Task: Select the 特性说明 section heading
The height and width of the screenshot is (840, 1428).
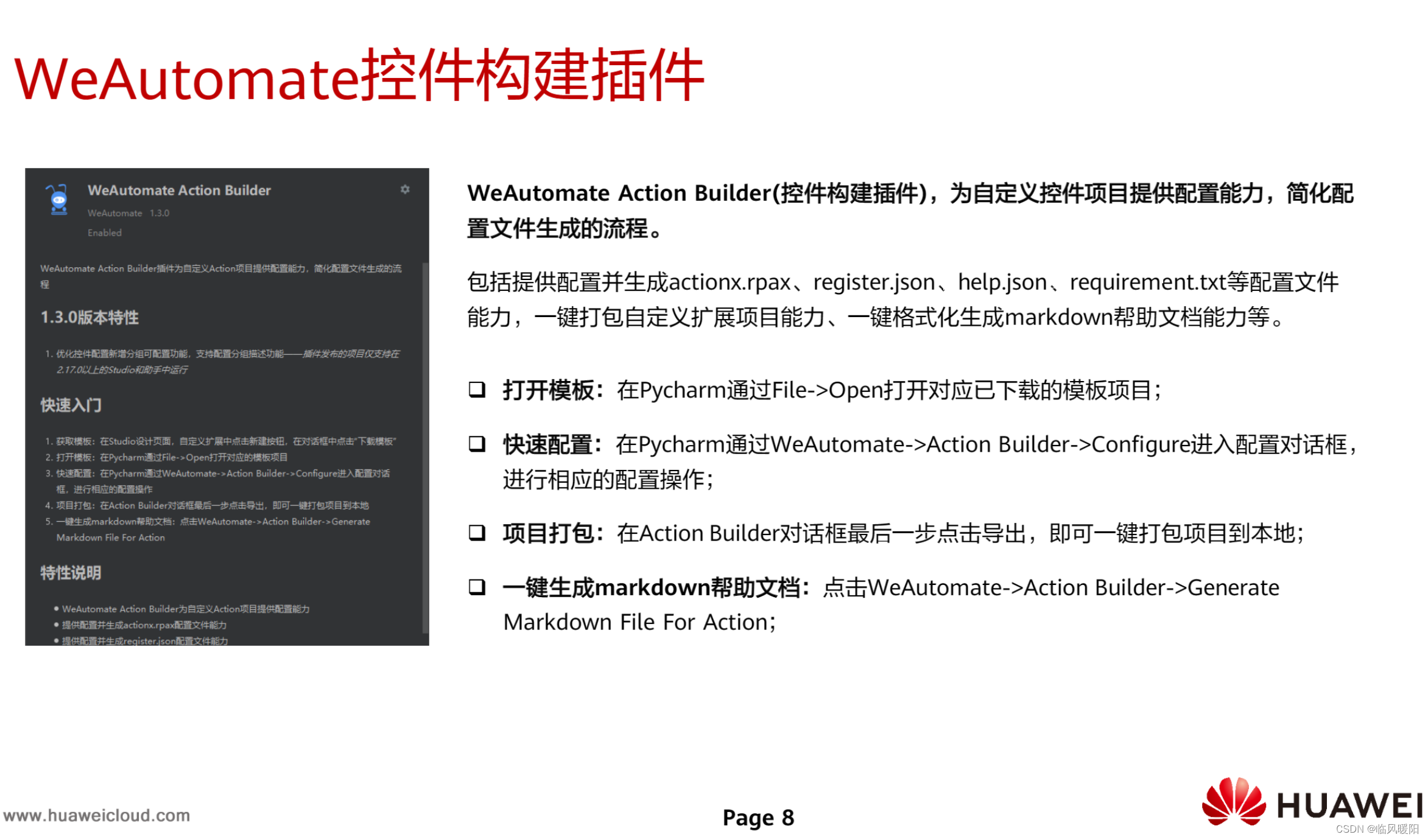Action: tap(71, 572)
